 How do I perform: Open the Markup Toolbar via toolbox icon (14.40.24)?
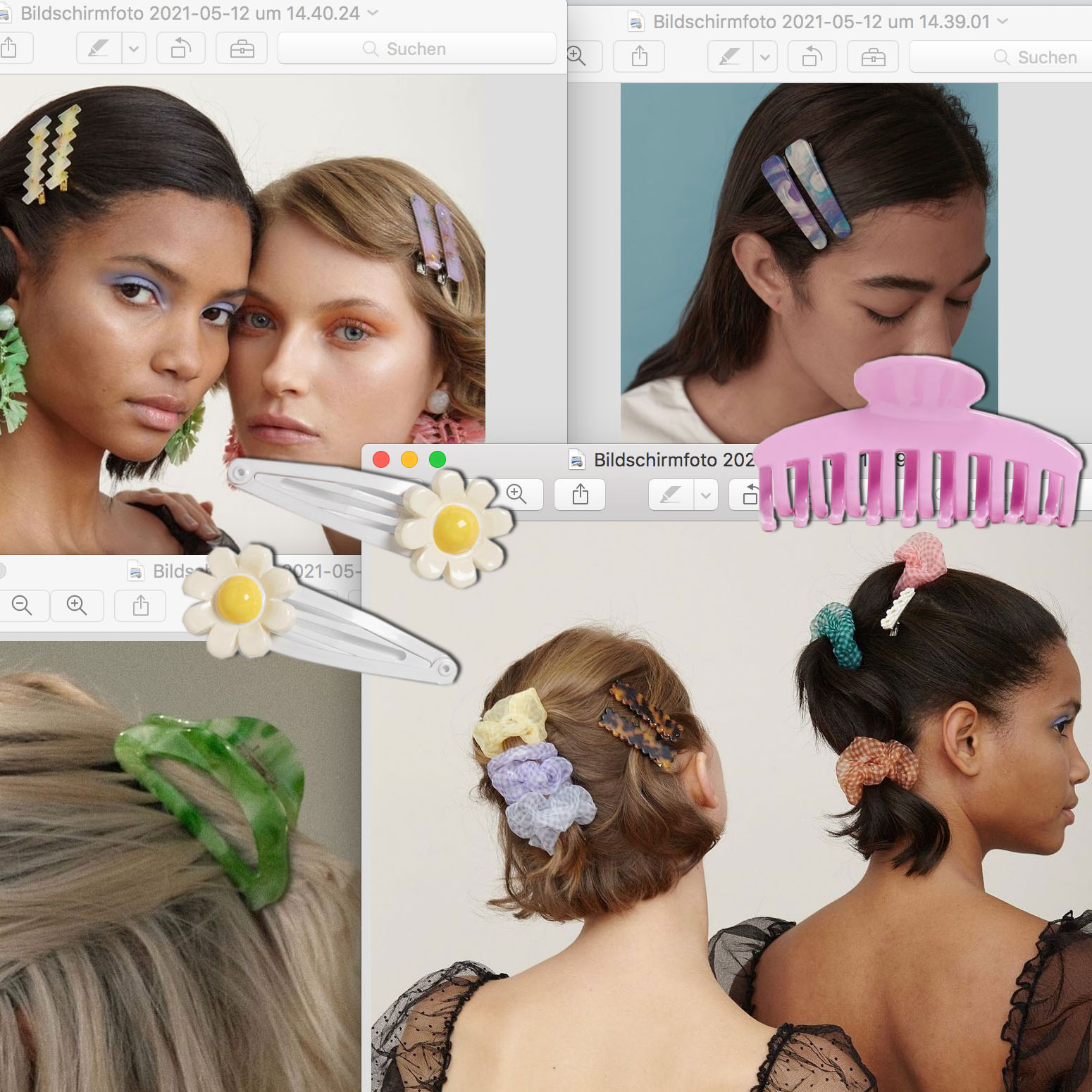tap(241, 48)
